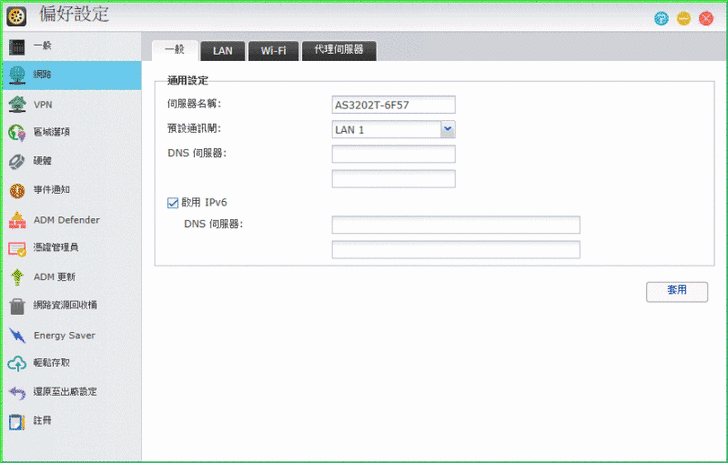Switch to the Wi-Fi tab
The width and height of the screenshot is (728, 463).
pos(273,51)
